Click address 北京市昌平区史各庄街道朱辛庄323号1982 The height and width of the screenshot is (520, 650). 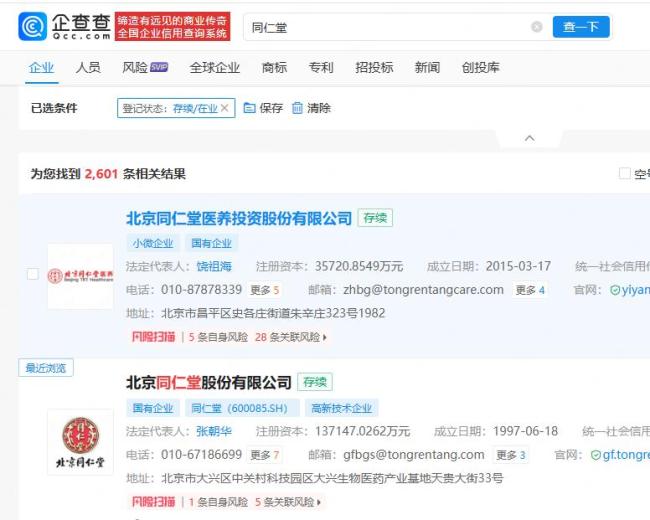pyautogui.click(x=273, y=313)
